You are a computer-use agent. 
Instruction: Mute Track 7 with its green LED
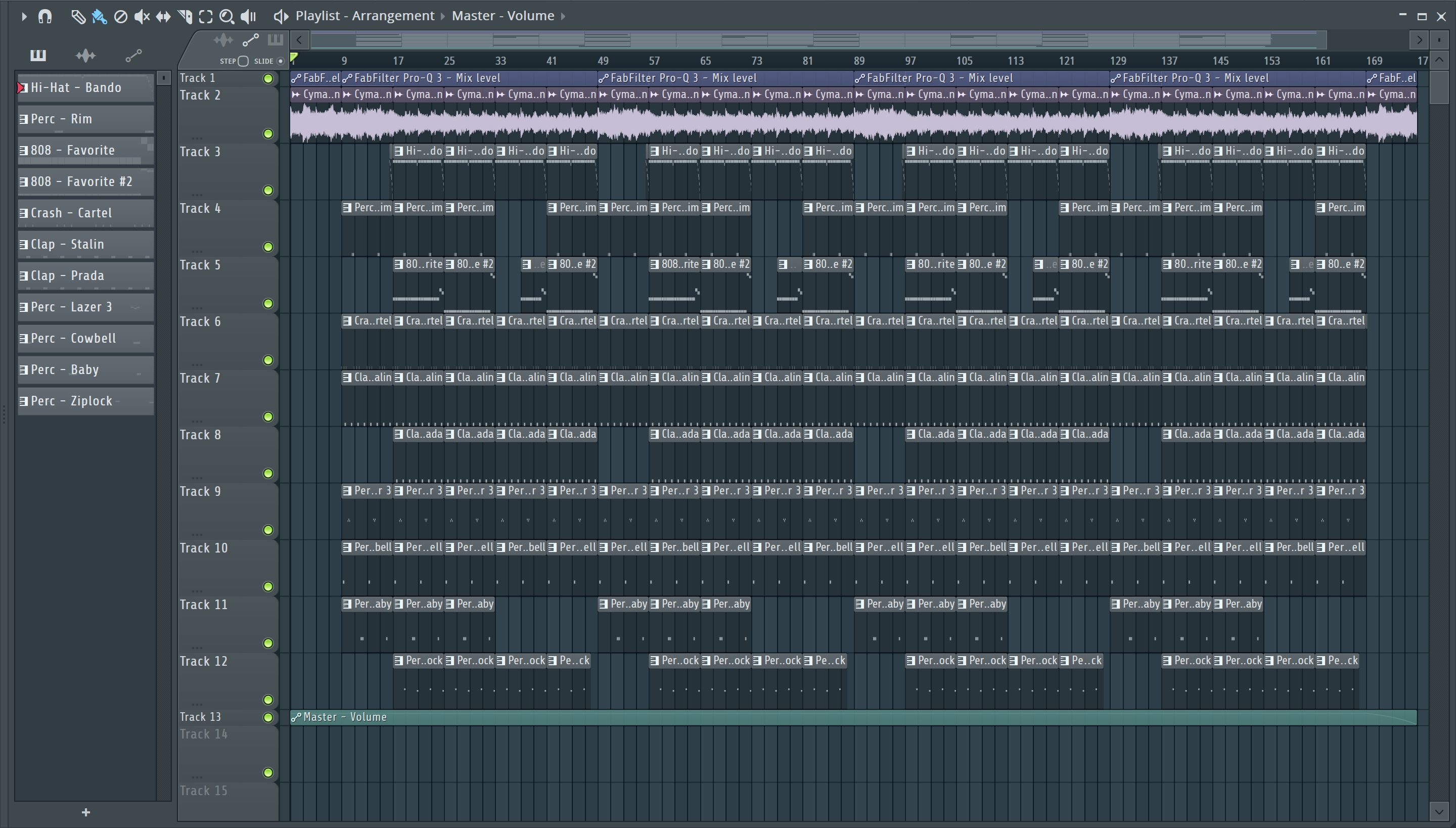coord(268,417)
